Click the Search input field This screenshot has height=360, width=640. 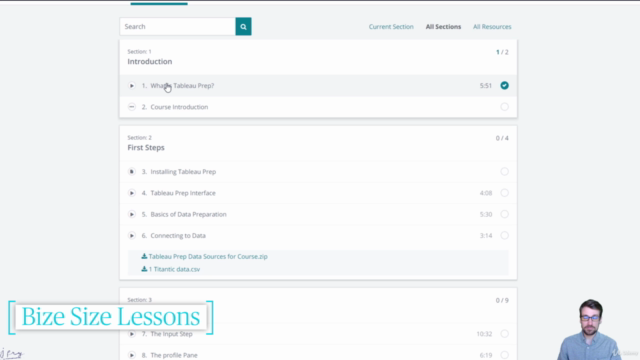178,27
